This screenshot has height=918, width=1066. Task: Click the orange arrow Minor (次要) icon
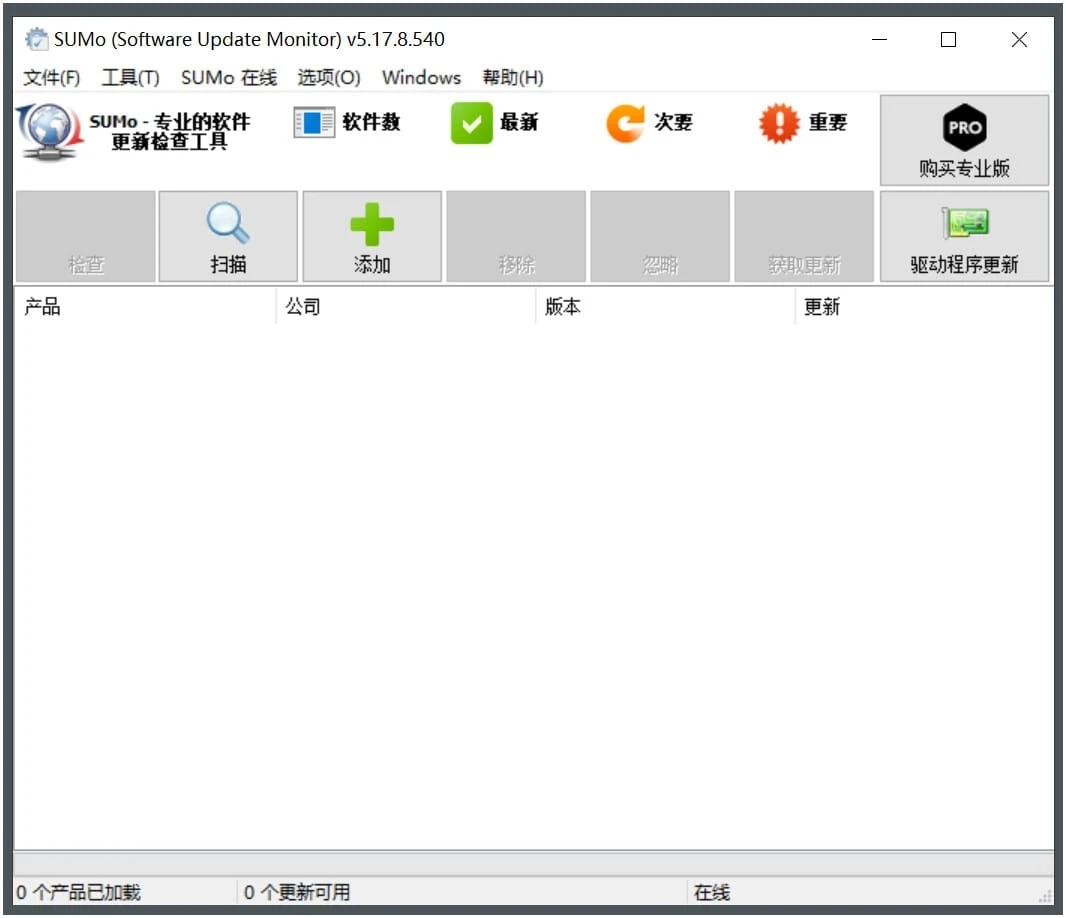[x=625, y=123]
